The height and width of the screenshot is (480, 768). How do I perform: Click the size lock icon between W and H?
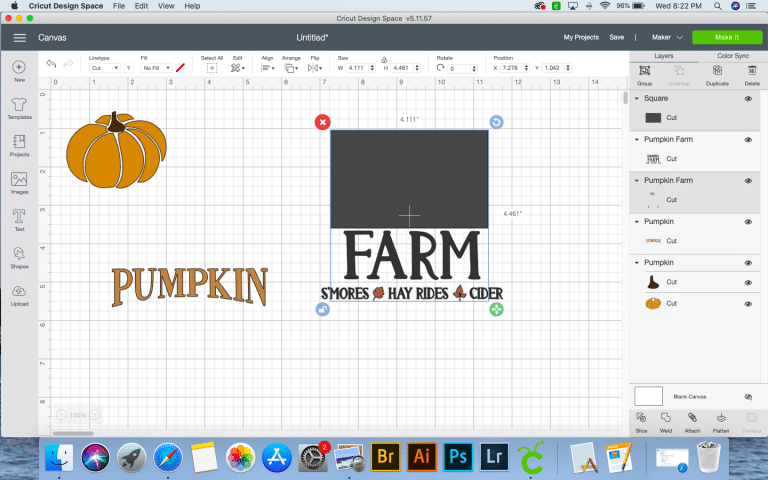tap(384, 60)
